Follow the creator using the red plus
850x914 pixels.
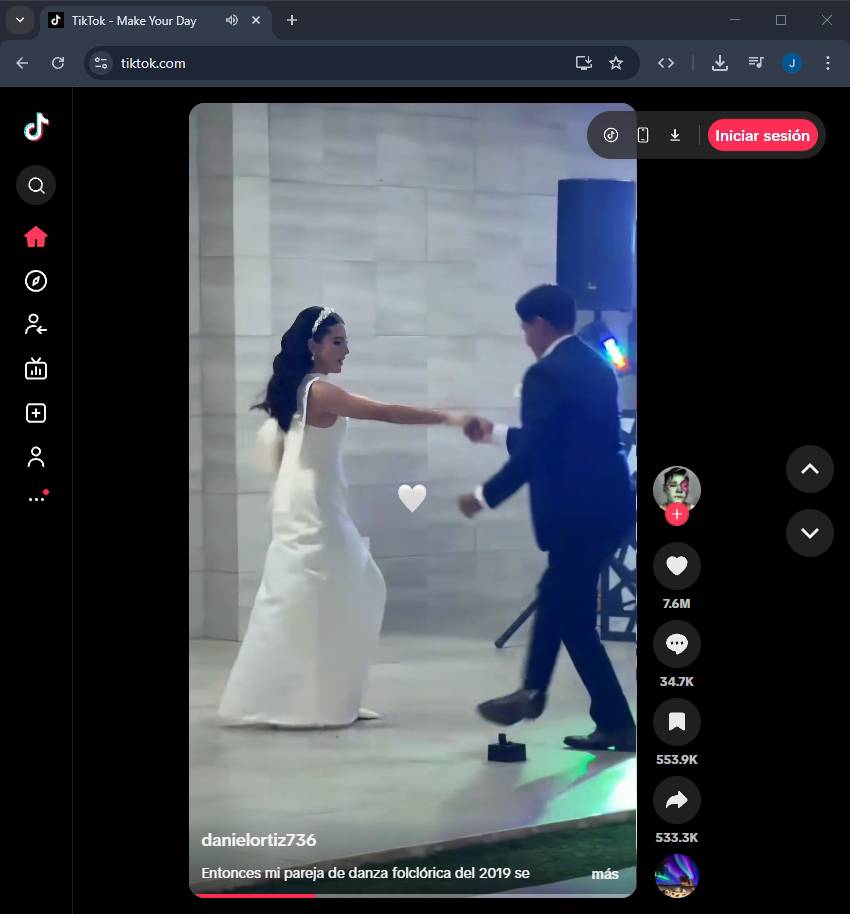(677, 515)
